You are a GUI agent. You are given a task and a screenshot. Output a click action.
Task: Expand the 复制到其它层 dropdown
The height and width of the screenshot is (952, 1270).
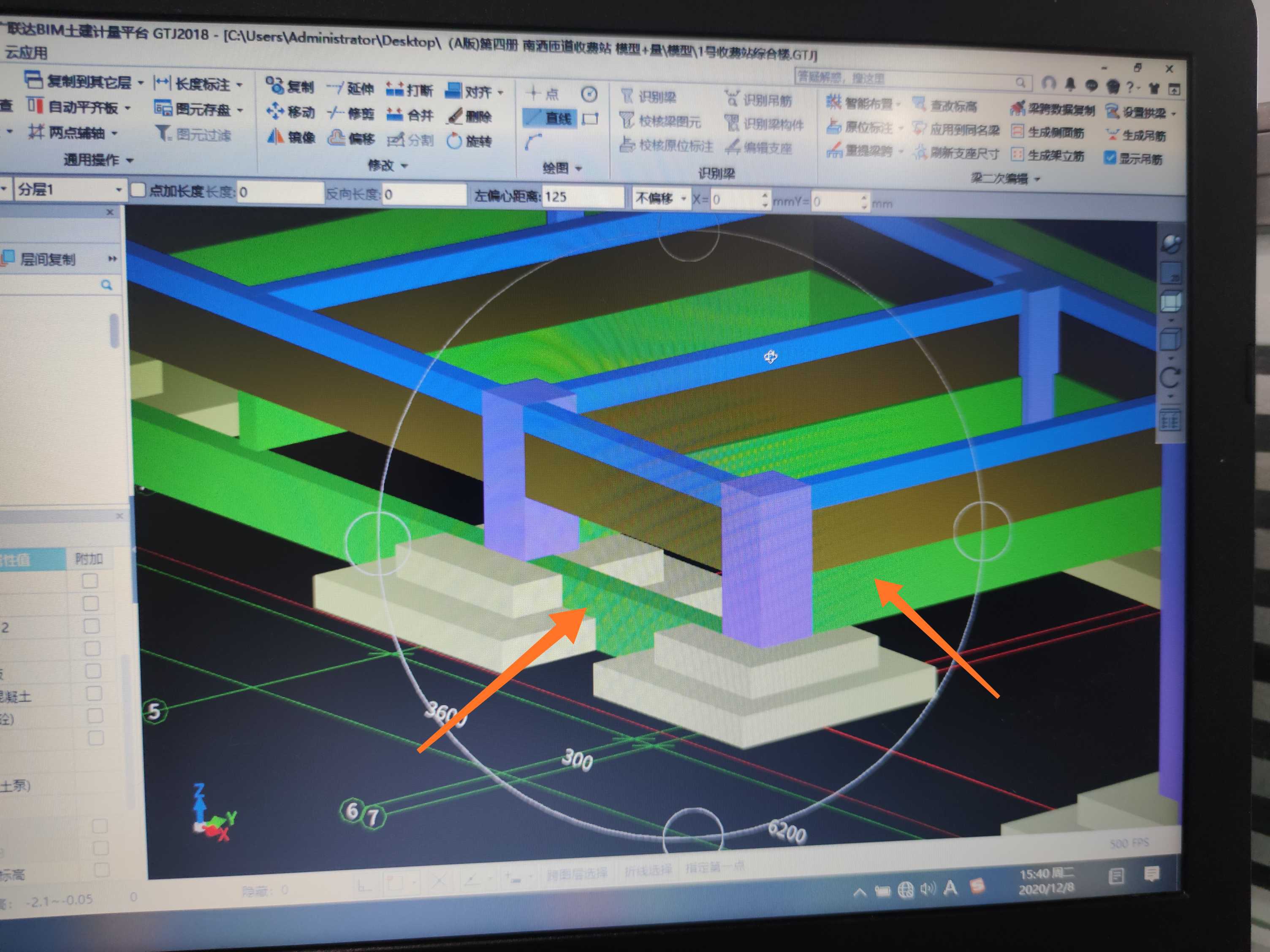pyautogui.click(x=141, y=83)
